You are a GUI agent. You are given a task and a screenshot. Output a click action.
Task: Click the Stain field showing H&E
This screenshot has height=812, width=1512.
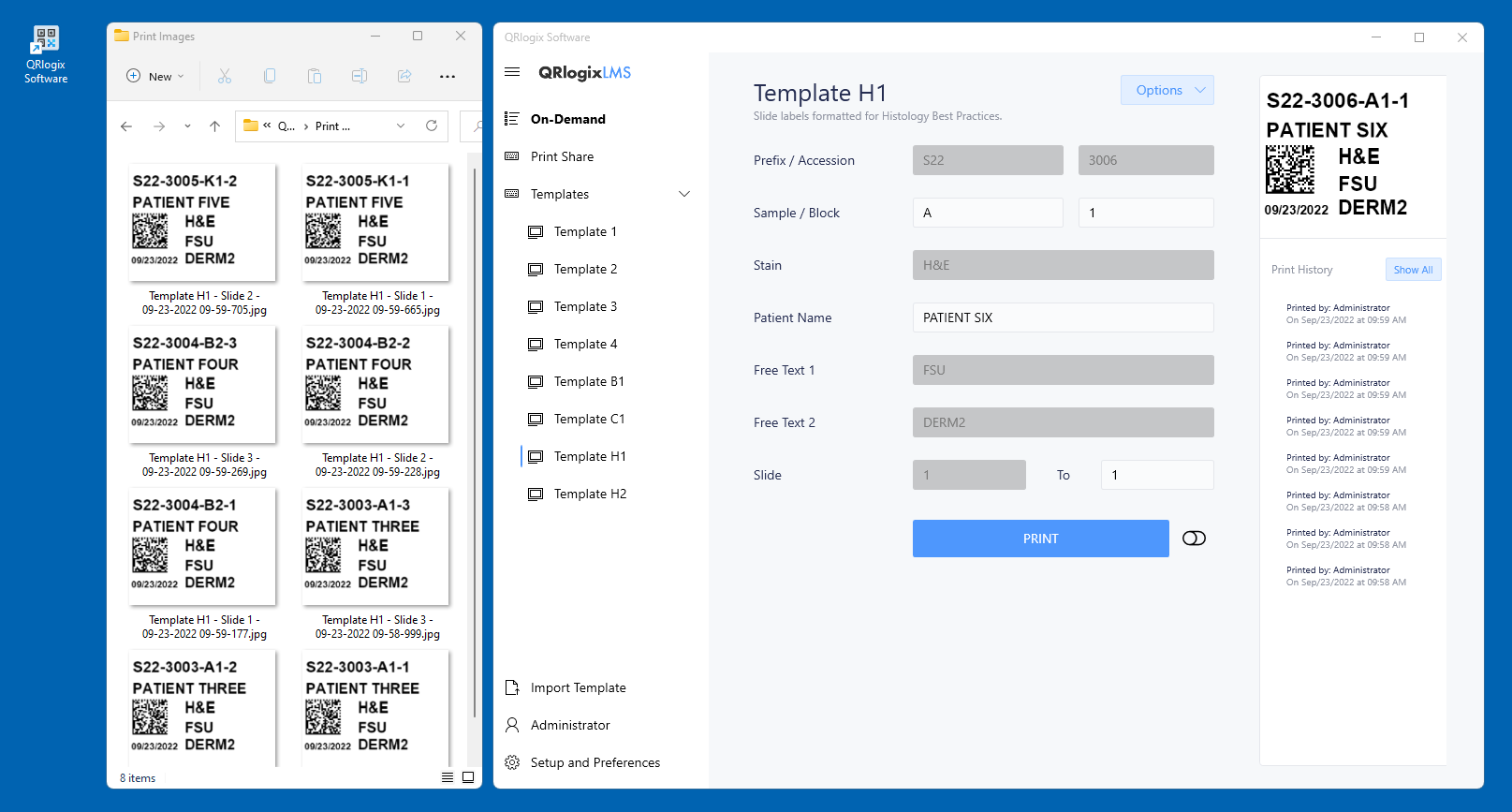(x=1064, y=265)
